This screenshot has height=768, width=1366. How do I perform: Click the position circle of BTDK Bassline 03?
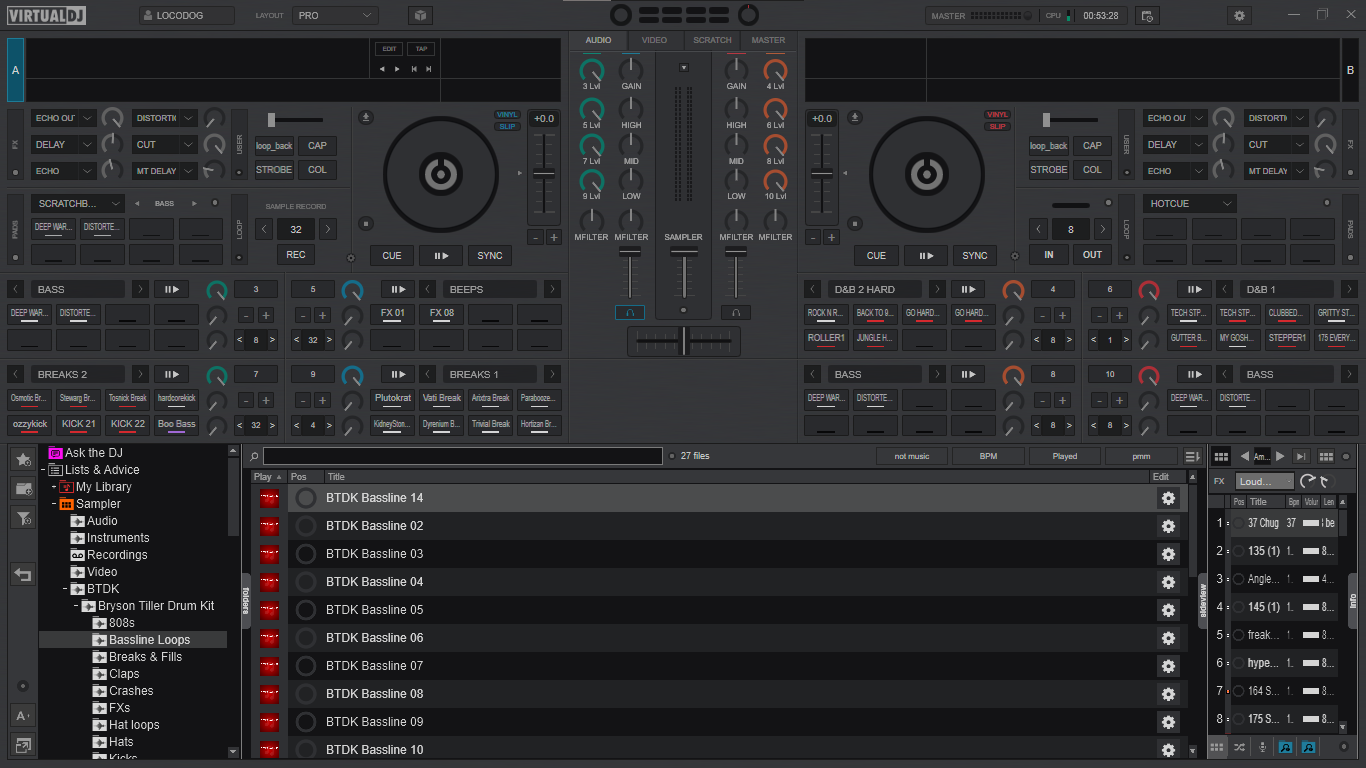pos(306,554)
